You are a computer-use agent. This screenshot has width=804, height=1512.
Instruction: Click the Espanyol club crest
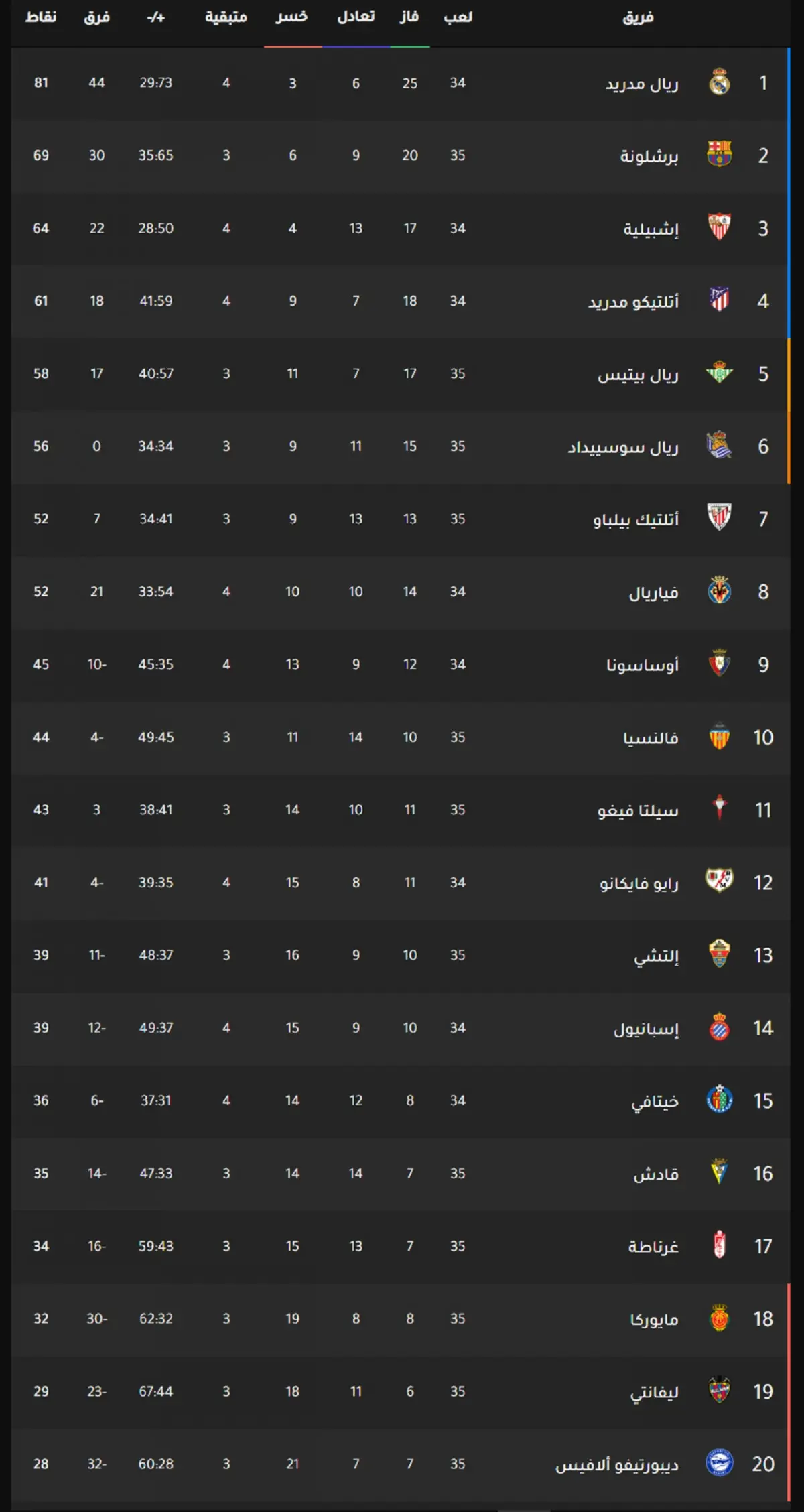click(x=720, y=1027)
